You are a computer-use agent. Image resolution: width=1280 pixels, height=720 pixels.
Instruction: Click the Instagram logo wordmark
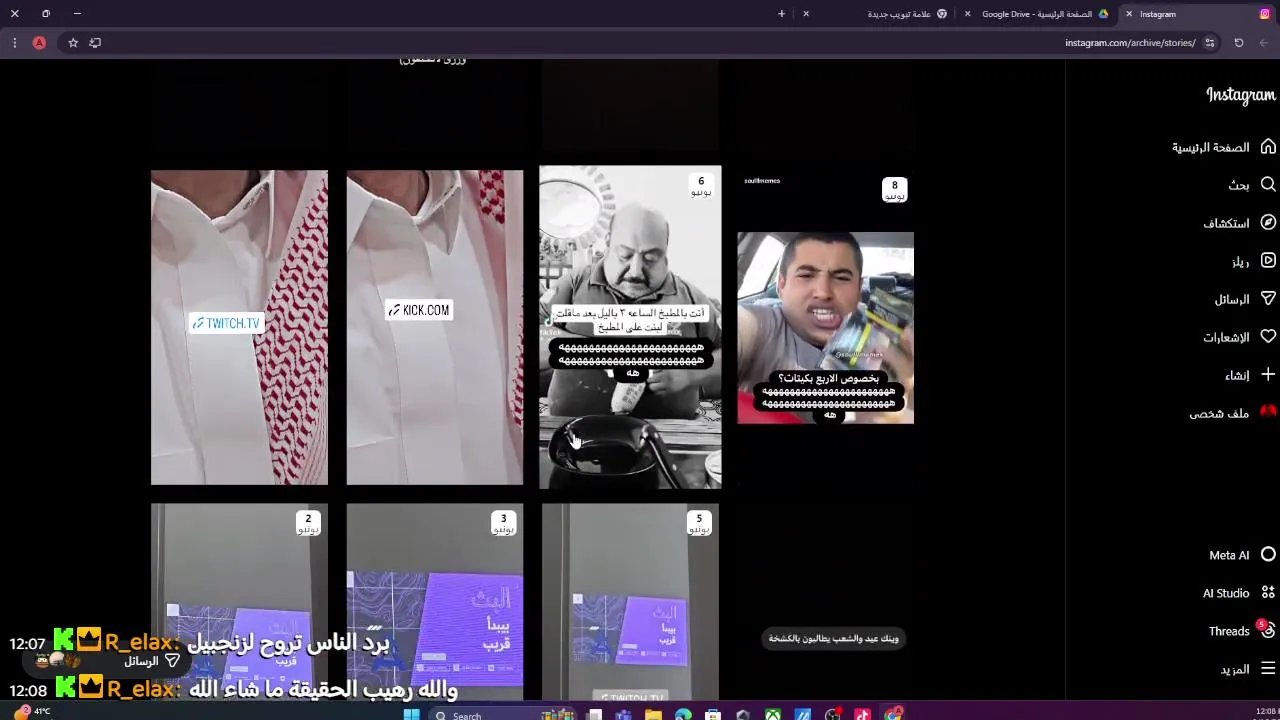point(1240,95)
